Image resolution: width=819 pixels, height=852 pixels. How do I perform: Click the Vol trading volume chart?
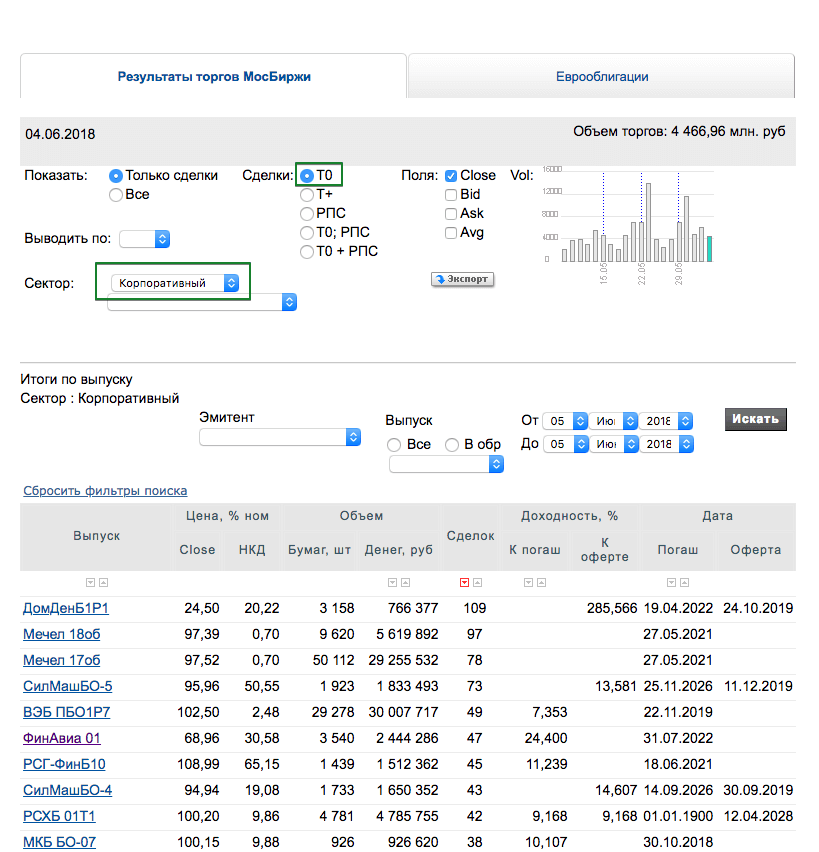click(629, 224)
